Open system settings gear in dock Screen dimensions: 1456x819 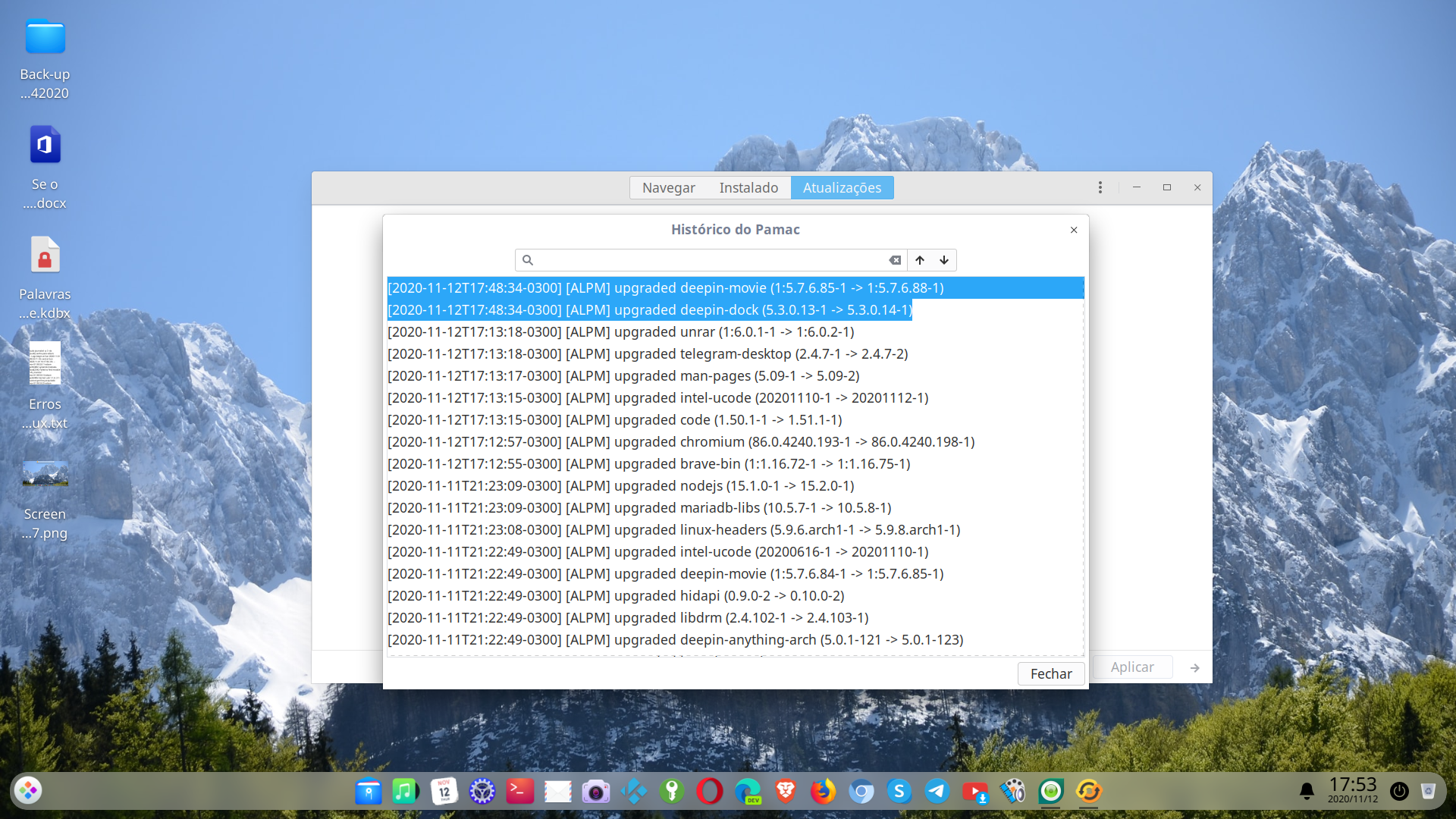click(x=482, y=791)
